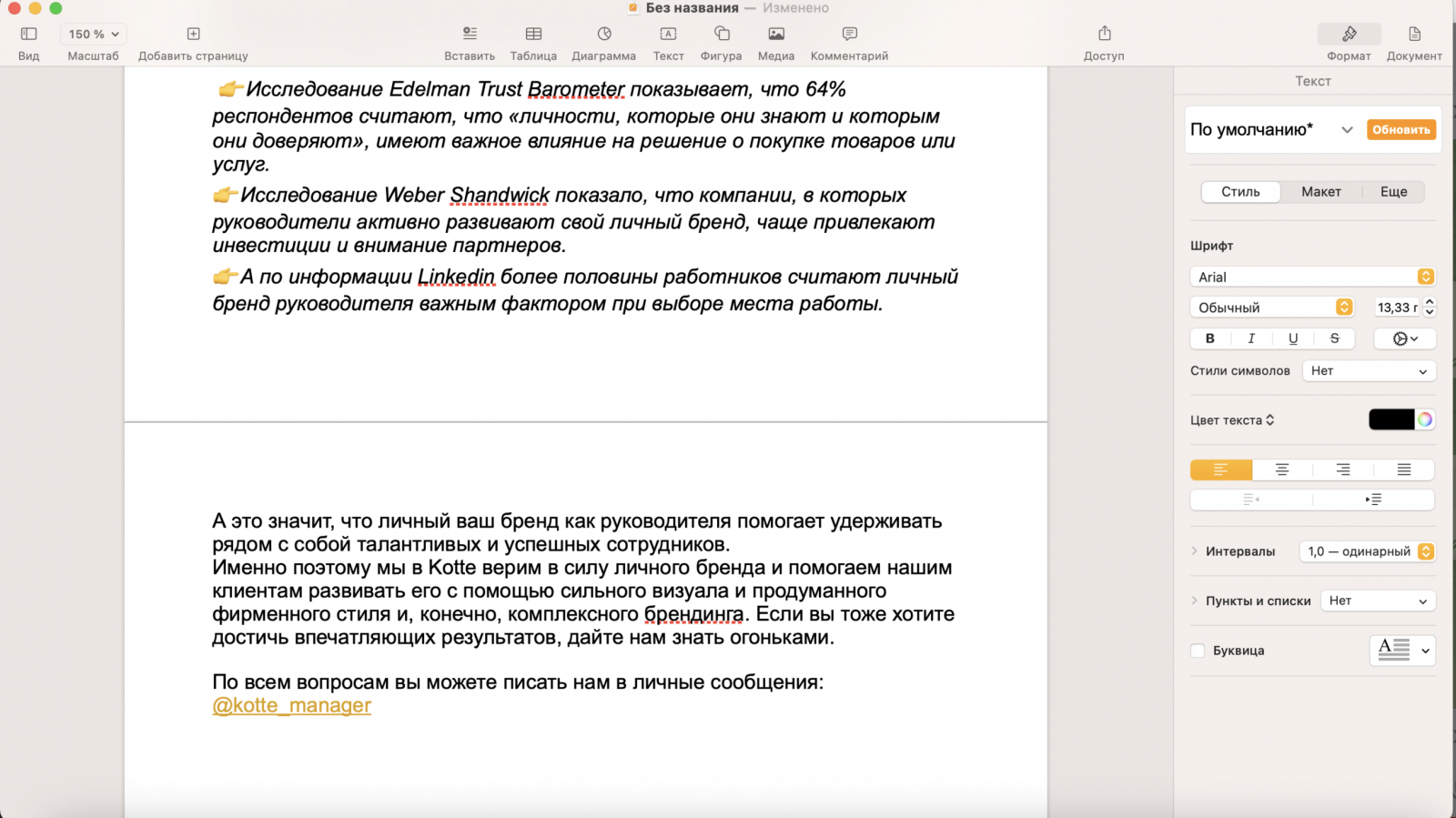Toggle italic text formatting
This screenshot has height=818, width=1456.
[x=1251, y=338]
